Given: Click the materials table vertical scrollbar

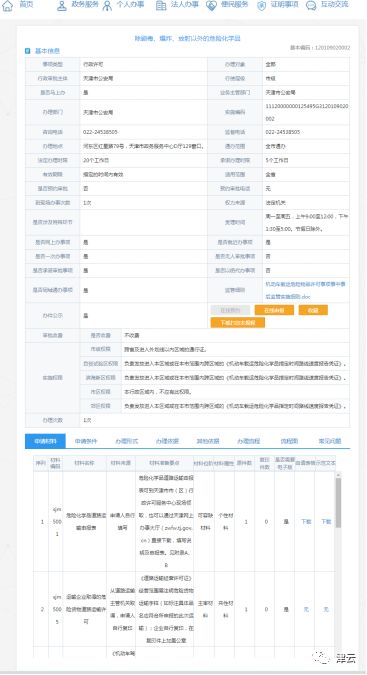Looking at the screenshot, I should click(x=338, y=502).
